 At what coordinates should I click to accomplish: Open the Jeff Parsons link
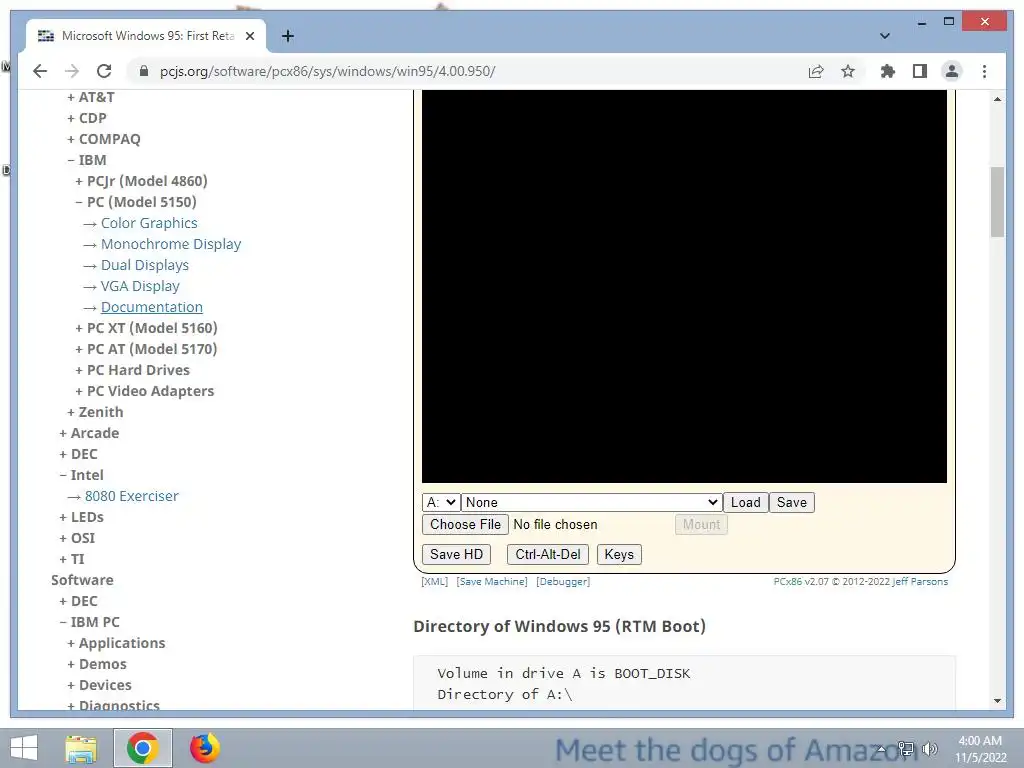[x=920, y=581]
